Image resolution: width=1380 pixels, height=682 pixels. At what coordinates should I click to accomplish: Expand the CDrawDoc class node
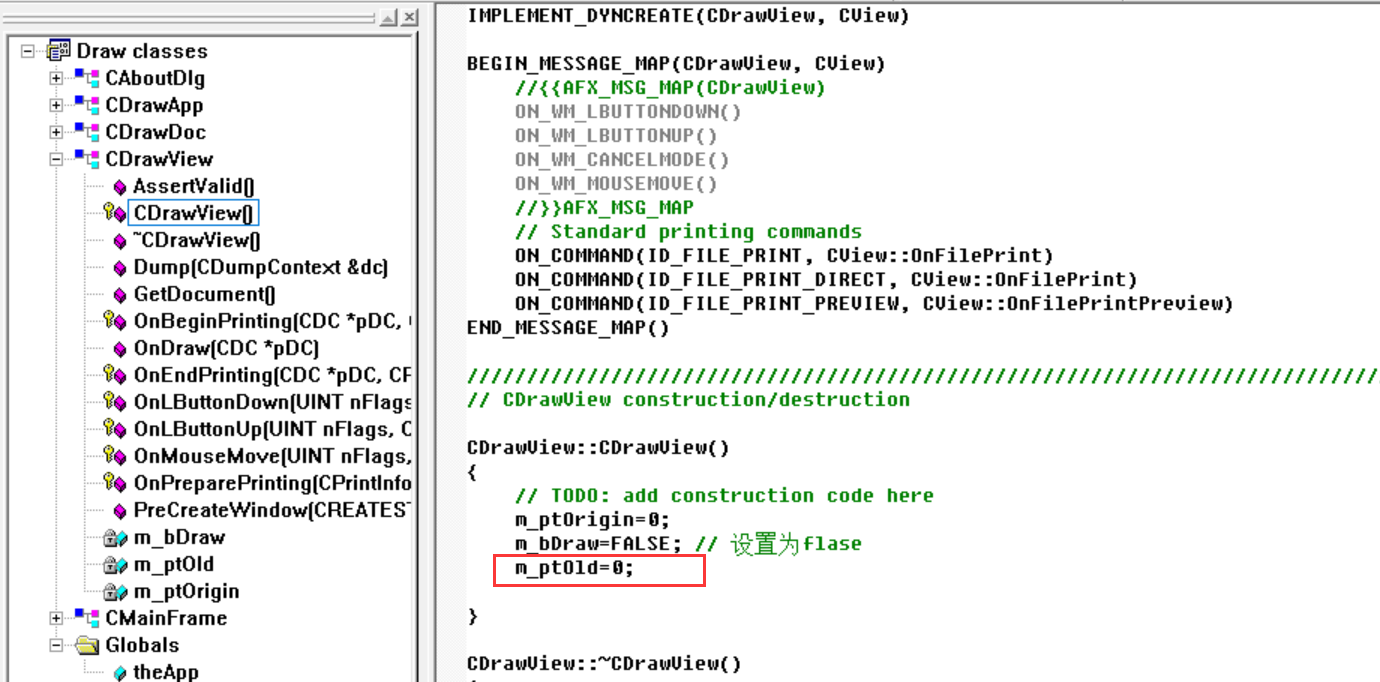point(56,132)
